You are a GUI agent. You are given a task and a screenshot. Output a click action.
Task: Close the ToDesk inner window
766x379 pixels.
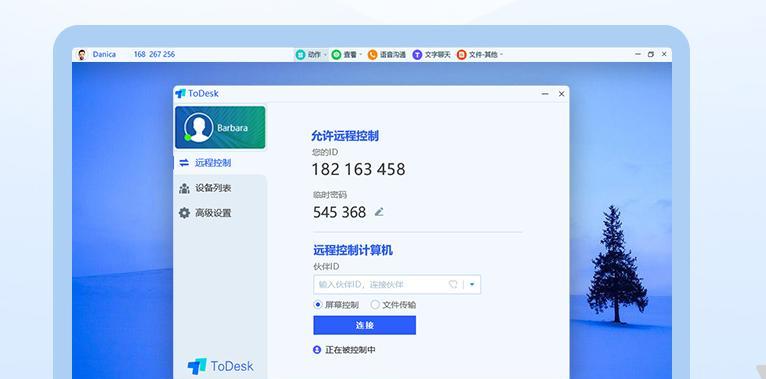coord(561,94)
